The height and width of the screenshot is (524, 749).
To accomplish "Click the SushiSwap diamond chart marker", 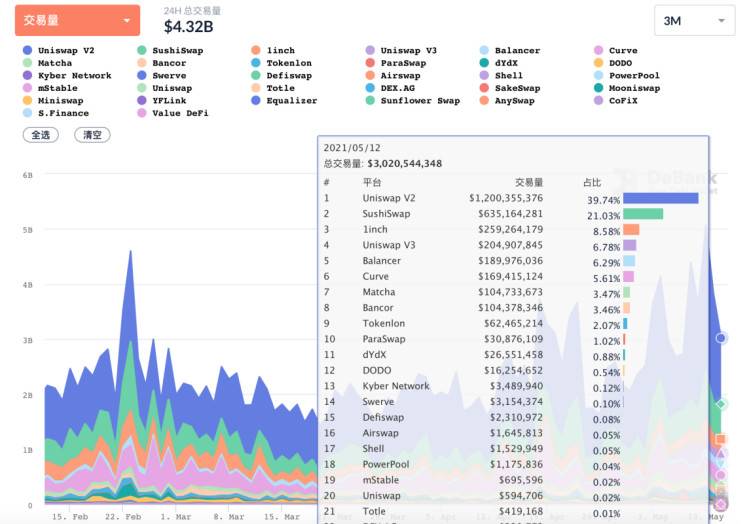I will (x=721, y=405).
